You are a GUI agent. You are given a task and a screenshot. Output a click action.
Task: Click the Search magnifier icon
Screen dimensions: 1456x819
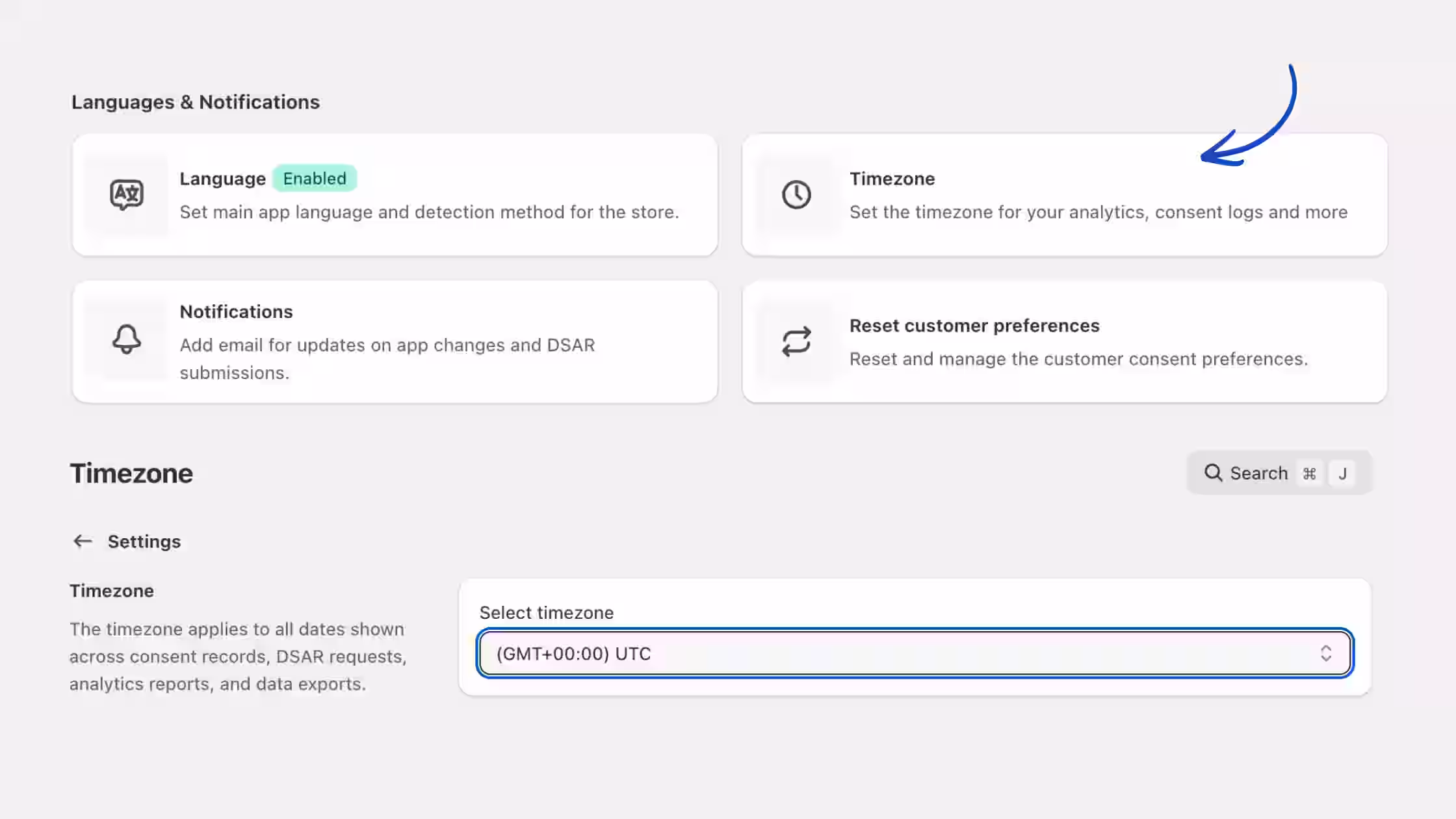pyautogui.click(x=1213, y=473)
